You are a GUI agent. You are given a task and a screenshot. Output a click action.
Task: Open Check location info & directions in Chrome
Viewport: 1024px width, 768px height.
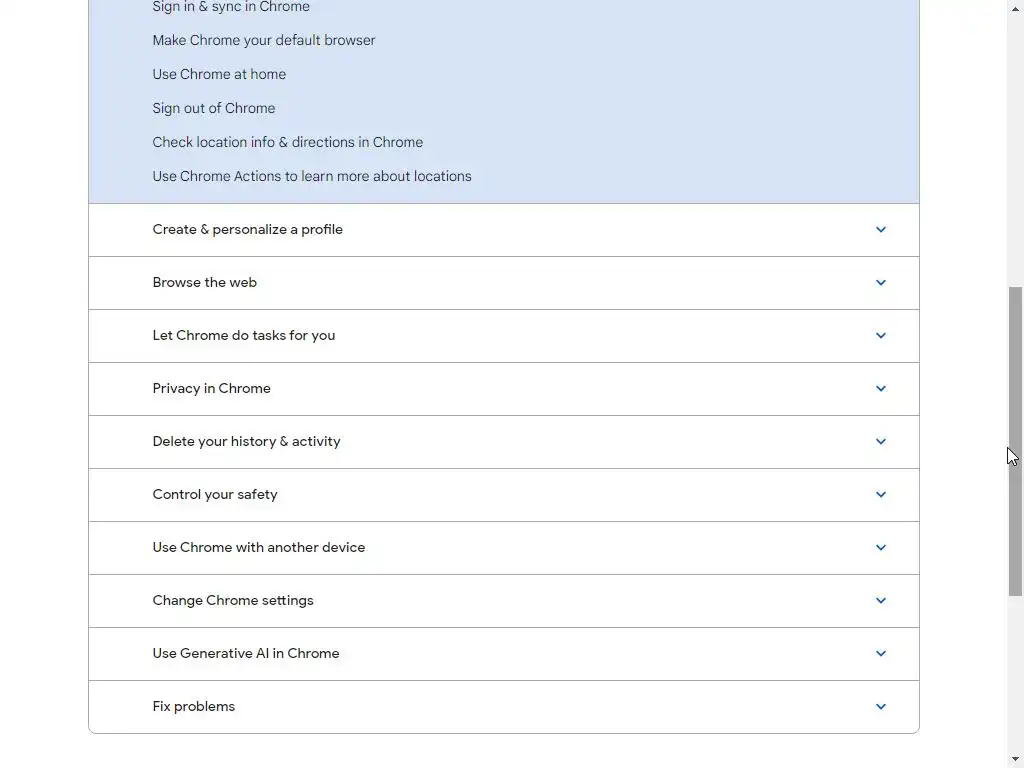287,142
